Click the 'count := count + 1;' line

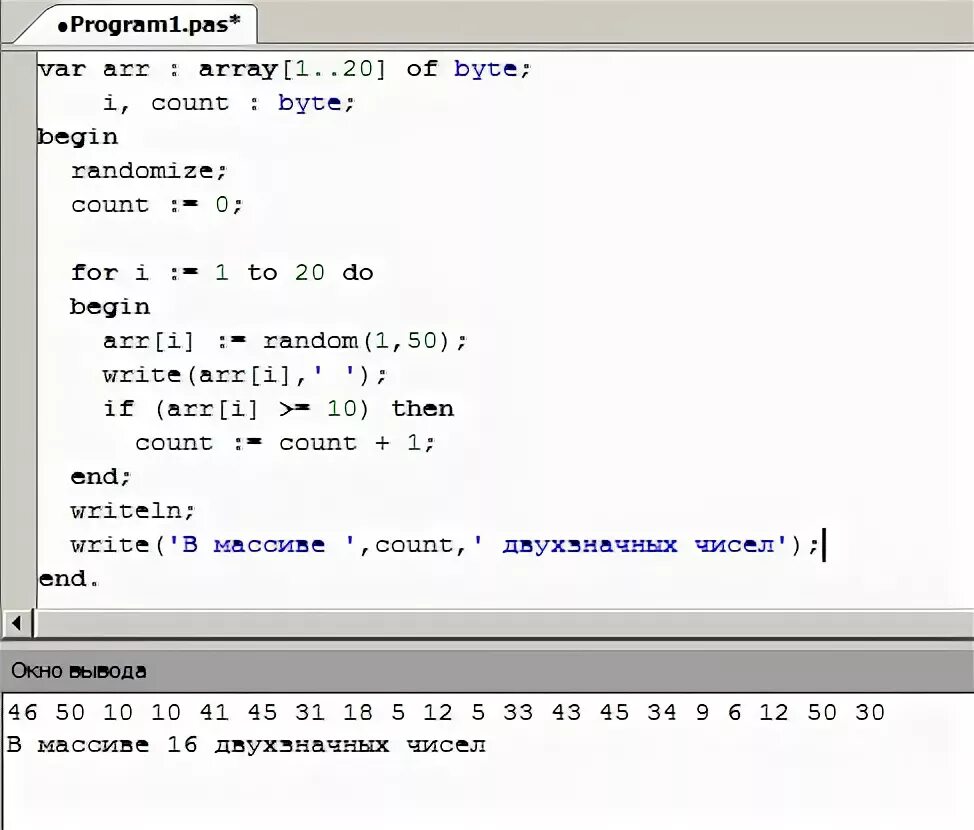[x=285, y=443]
